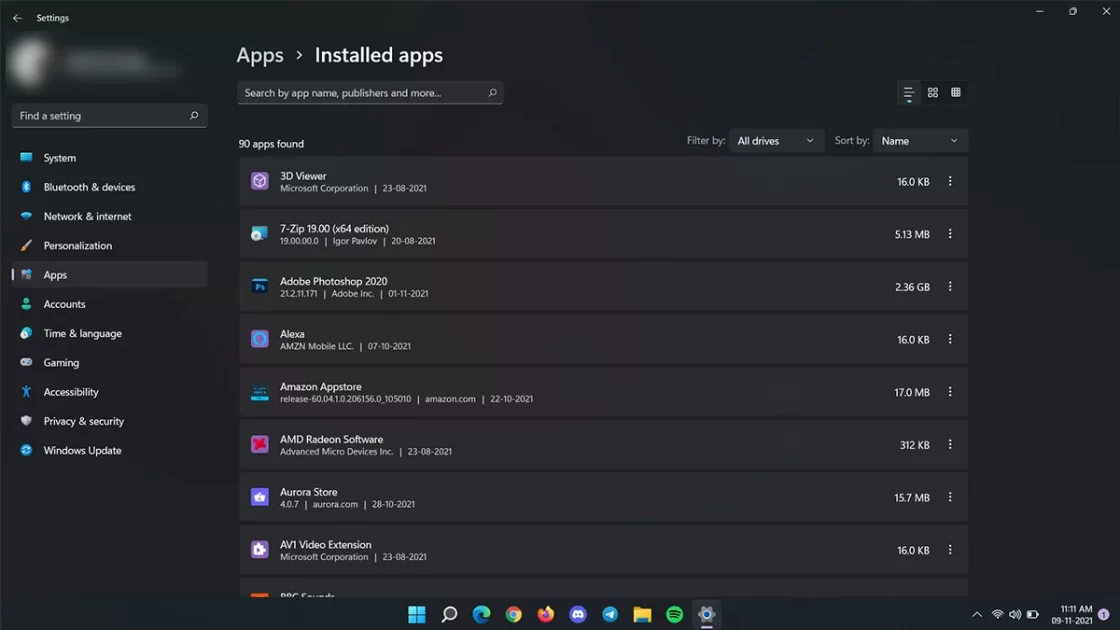Open Windows Update settings section
Viewport: 1120px width, 630px height.
[82, 451]
